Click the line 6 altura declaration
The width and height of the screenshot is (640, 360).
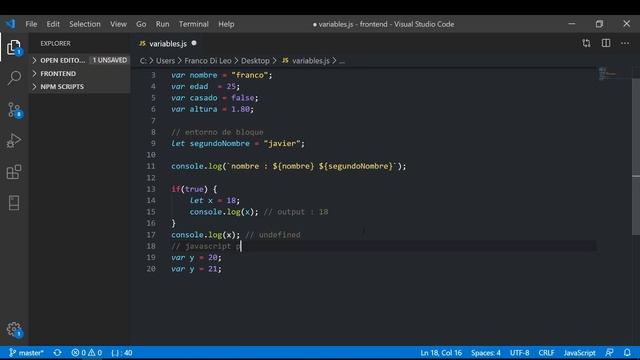[212, 109]
